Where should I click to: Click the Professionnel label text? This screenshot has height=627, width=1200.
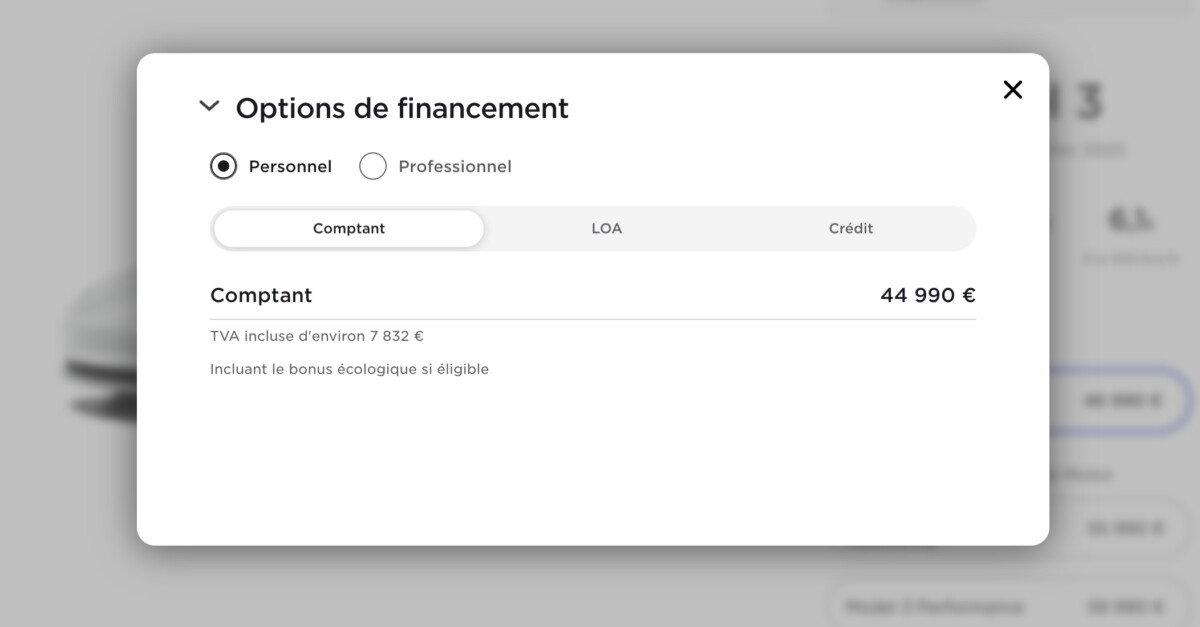[455, 167]
